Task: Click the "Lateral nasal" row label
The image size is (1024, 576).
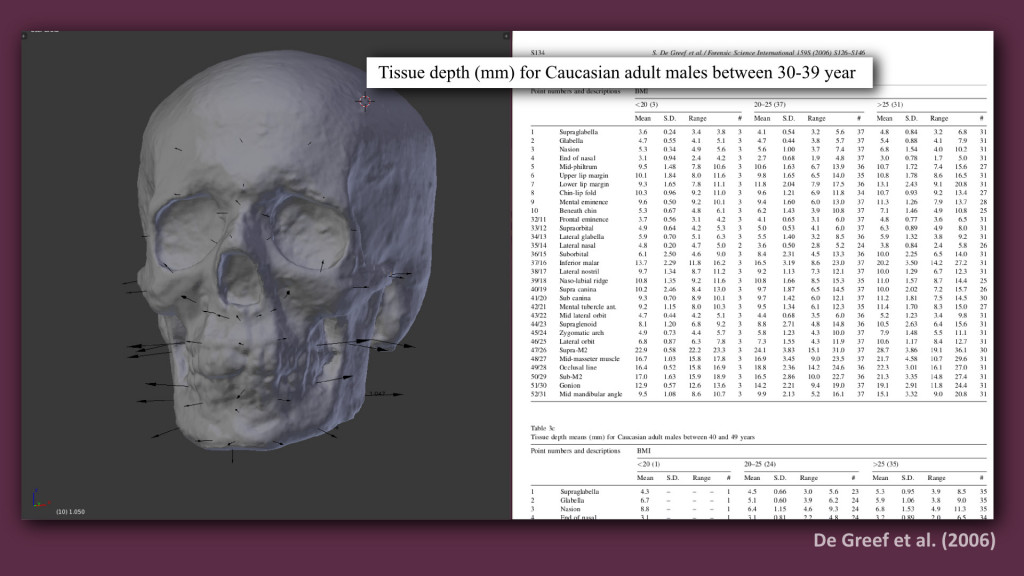Action: pos(577,246)
